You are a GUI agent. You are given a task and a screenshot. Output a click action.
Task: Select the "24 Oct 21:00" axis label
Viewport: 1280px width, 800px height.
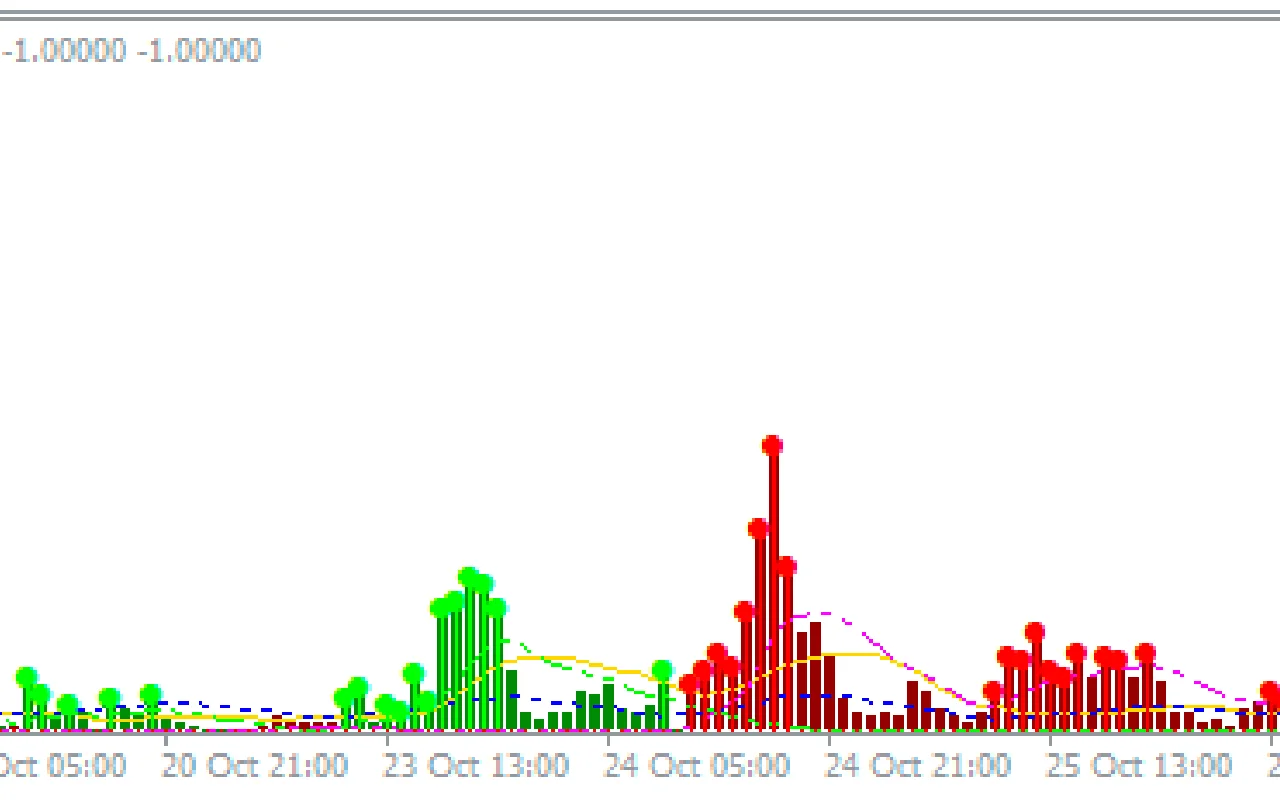pos(917,767)
